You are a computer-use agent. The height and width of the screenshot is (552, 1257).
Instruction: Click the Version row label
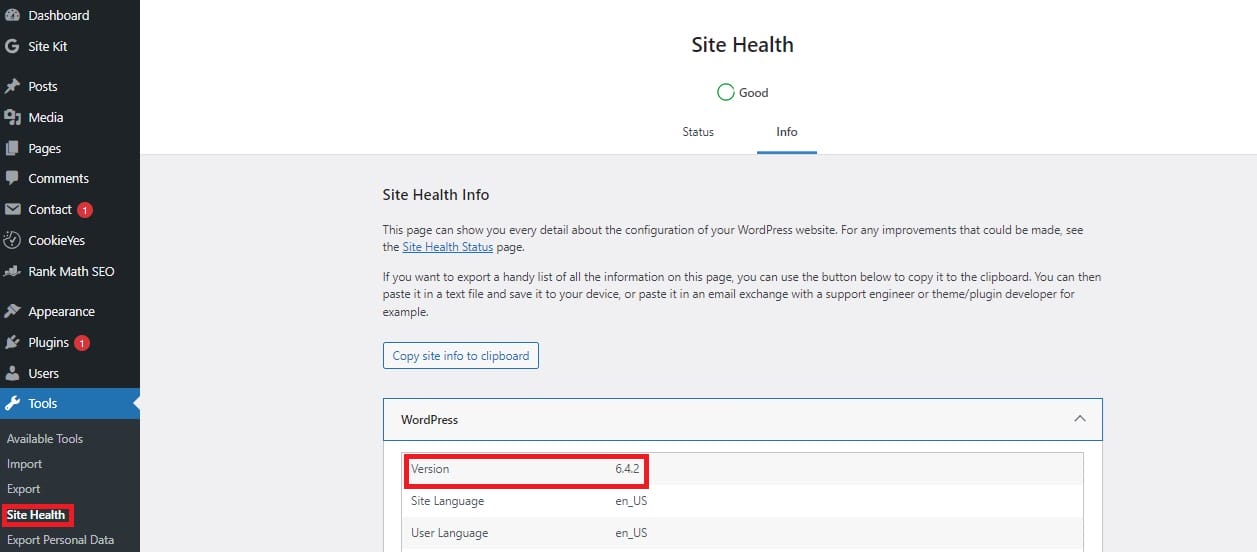[430, 469]
